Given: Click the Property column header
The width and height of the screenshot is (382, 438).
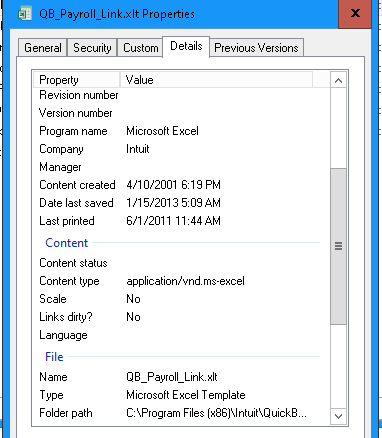Looking at the screenshot, I should click(x=77, y=80).
